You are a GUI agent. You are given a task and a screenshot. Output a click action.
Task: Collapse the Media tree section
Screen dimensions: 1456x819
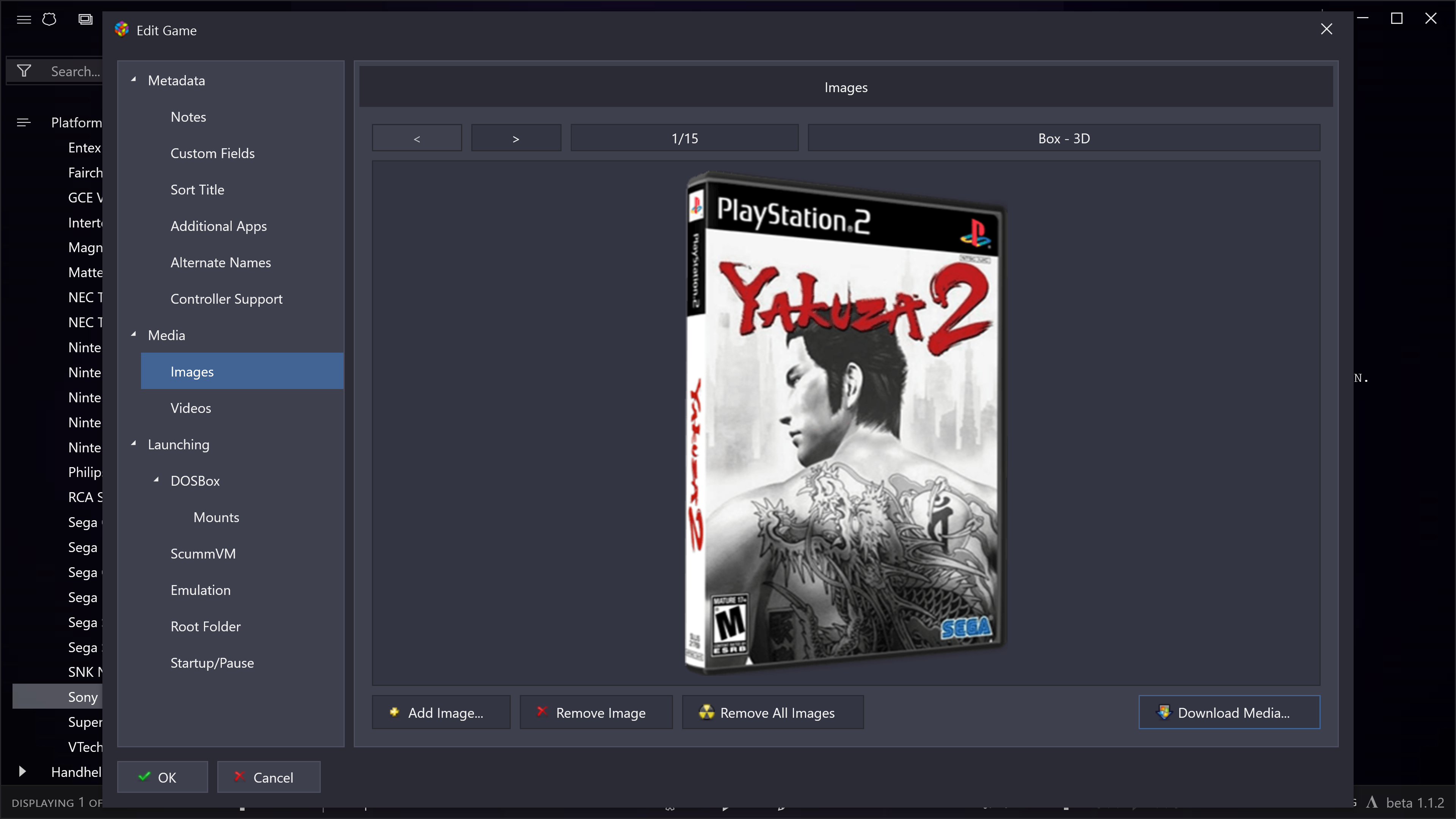click(134, 334)
